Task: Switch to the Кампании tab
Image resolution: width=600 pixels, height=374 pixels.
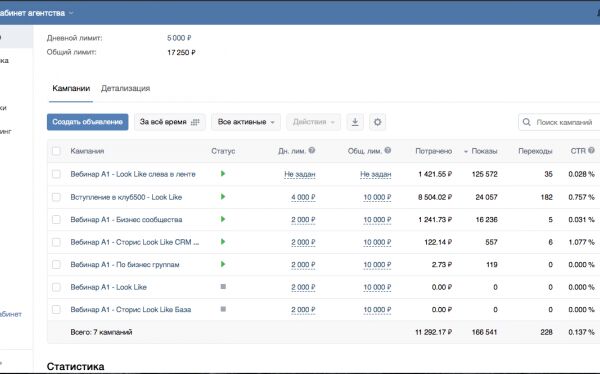Action: pos(71,88)
